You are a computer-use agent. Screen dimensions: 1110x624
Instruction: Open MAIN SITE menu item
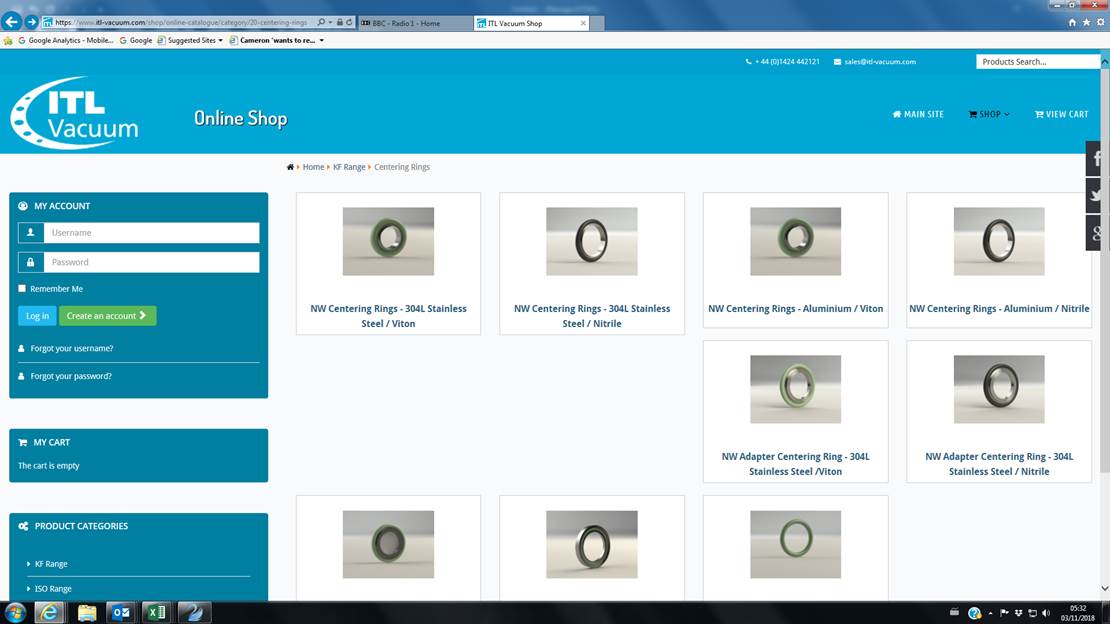918,114
